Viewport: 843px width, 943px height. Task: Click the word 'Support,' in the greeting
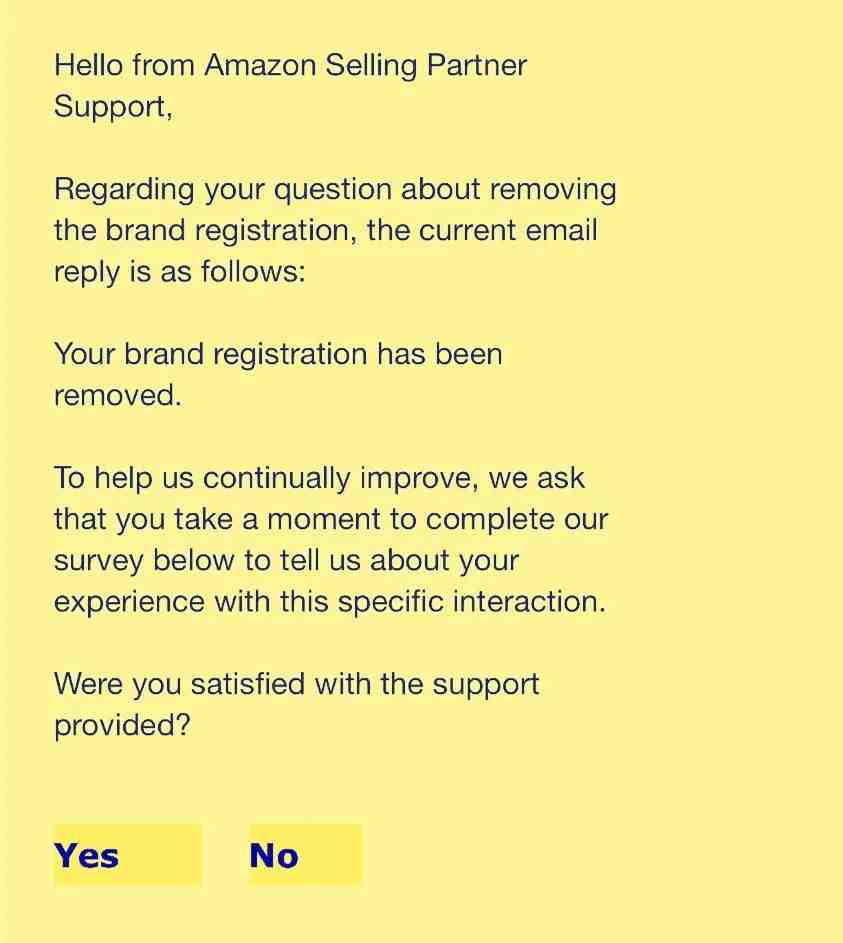coord(113,108)
